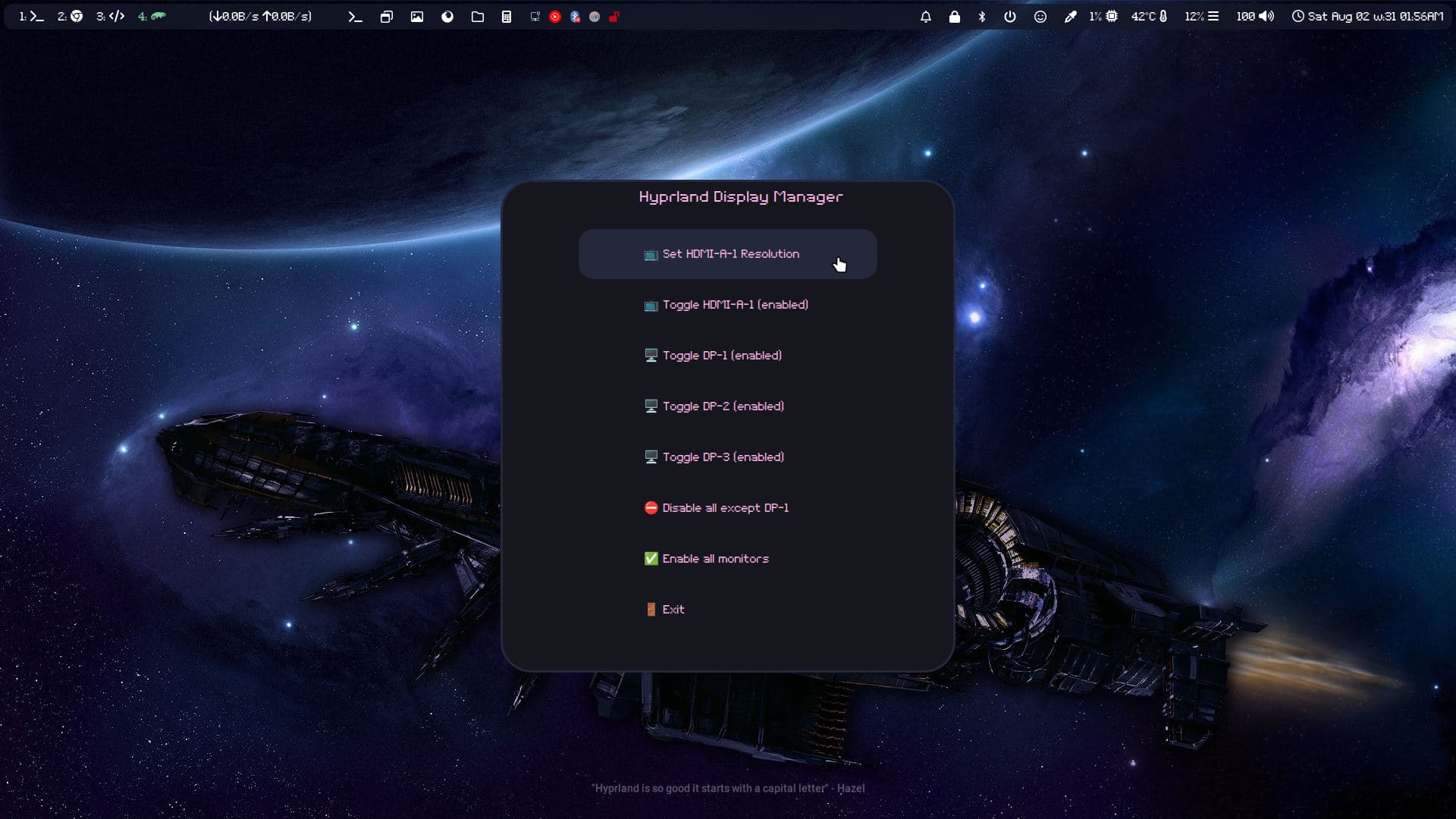The width and height of the screenshot is (1456, 819).
Task: Switch to workspace 4 chameleon
Action: (x=152, y=16)
